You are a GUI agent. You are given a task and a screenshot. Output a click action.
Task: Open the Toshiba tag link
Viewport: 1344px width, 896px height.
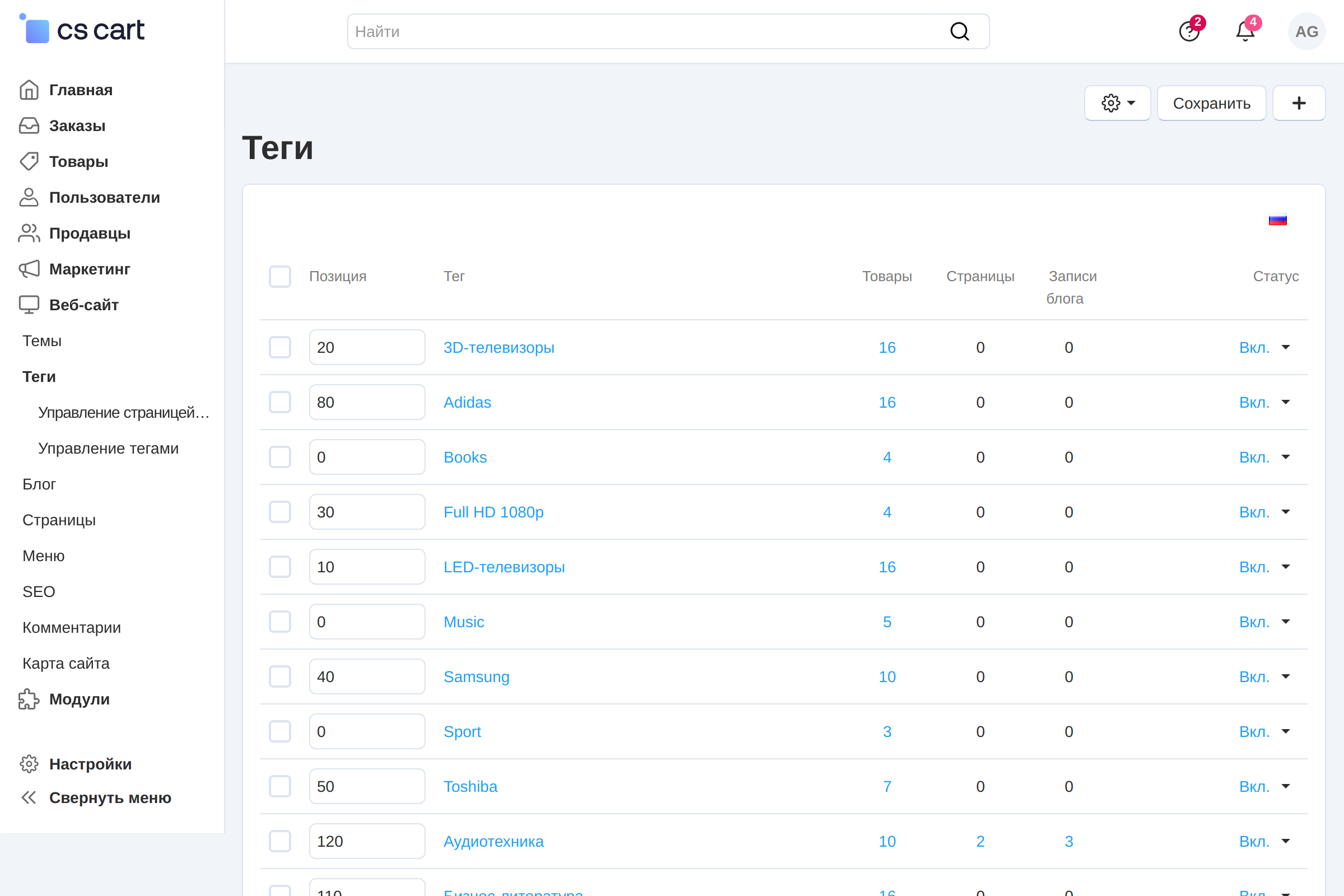pos(470,786)
